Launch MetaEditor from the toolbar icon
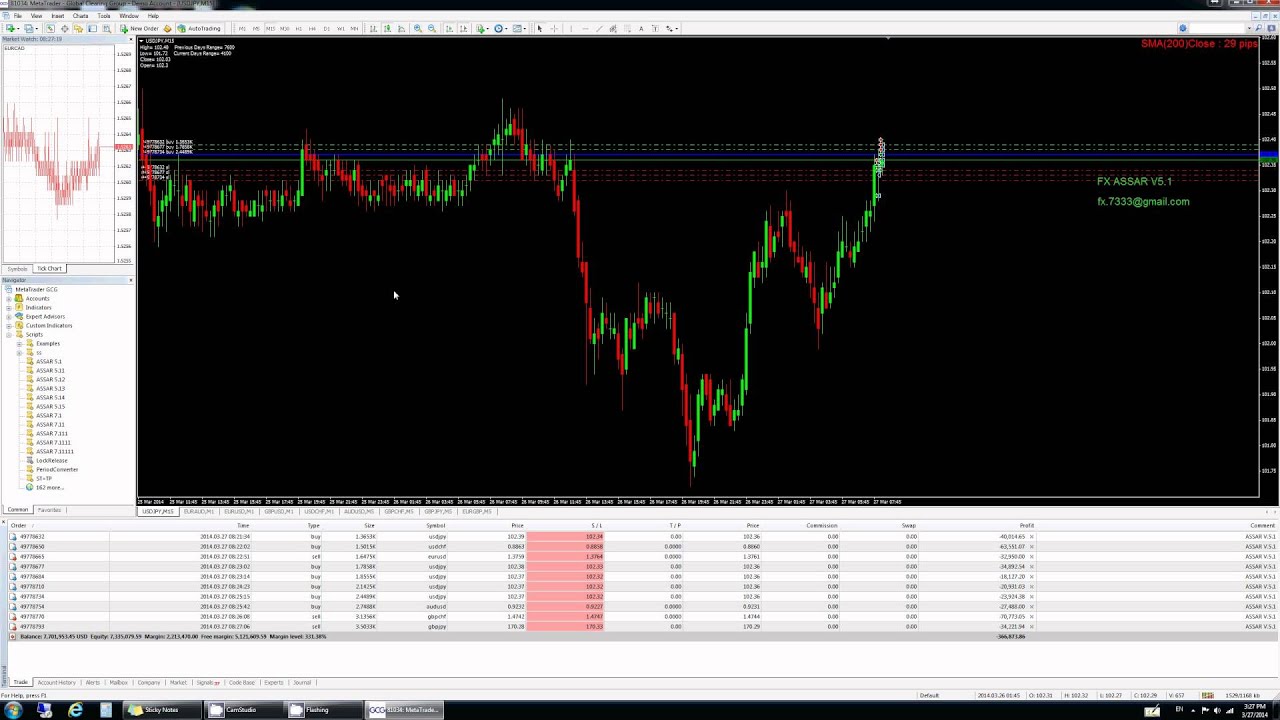The width and height of the screenshot is (1280, 720). [x=167, y=28]
